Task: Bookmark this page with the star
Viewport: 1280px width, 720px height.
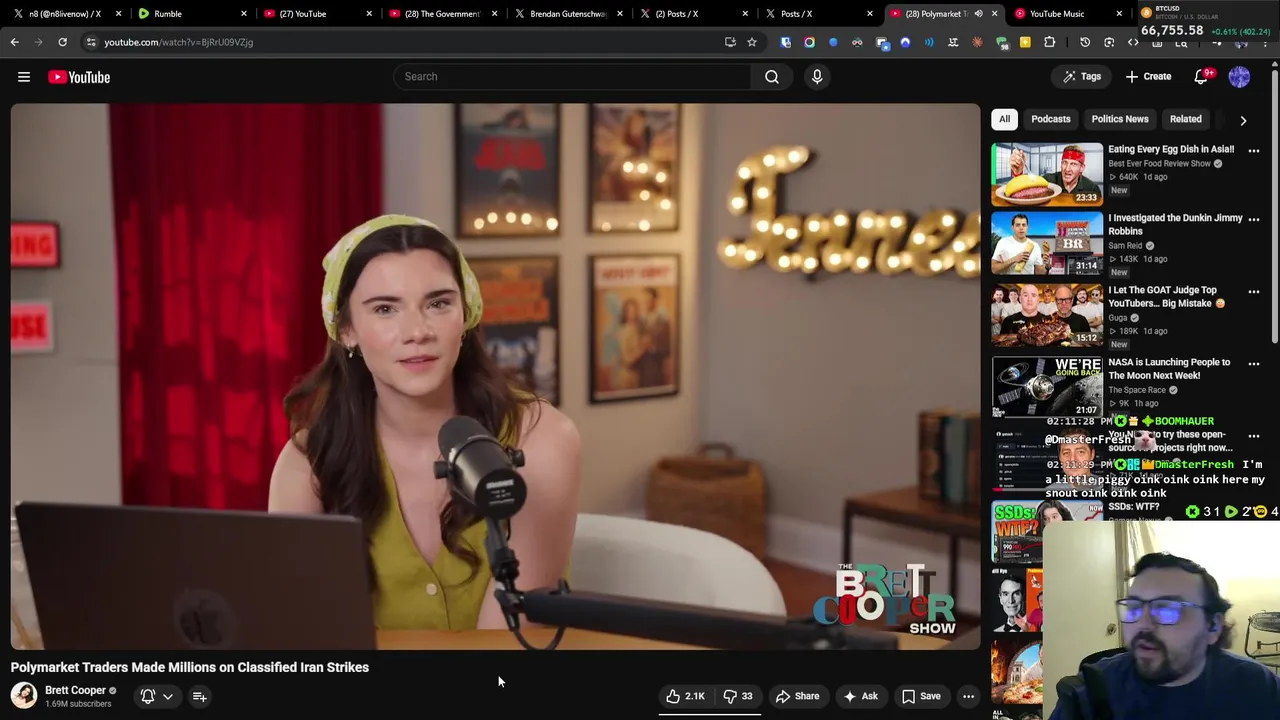Action: point(752,42)
